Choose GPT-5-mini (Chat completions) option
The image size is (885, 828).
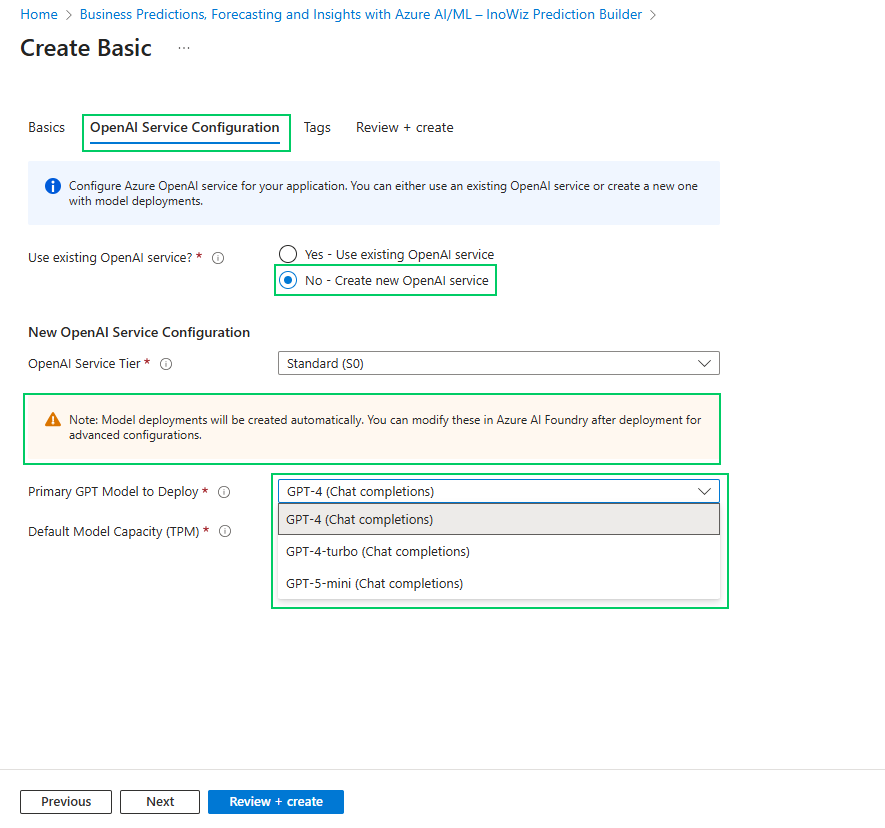(374, 584)
